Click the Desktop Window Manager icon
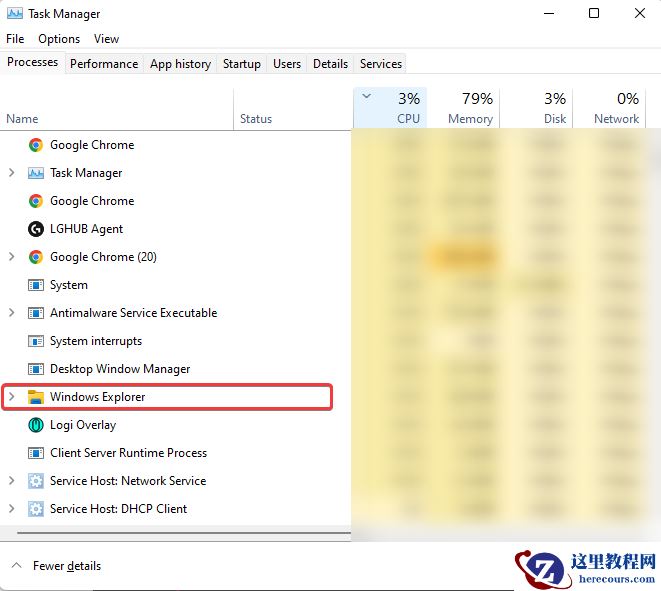Image resolution: width=661 pixels, height=591 pixels. [36, 369]
